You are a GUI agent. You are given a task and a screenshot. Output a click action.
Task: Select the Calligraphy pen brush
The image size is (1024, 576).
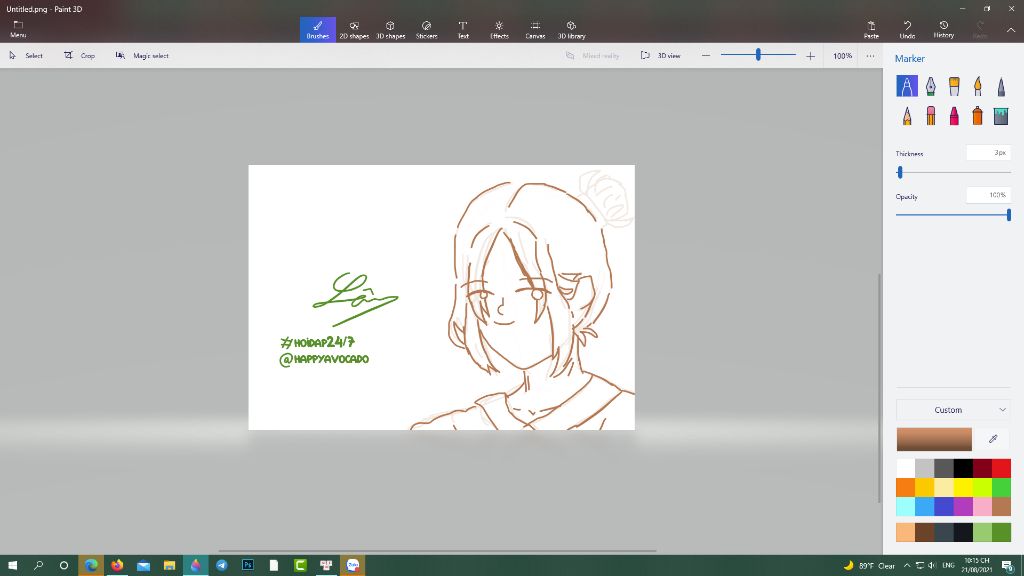931,86
